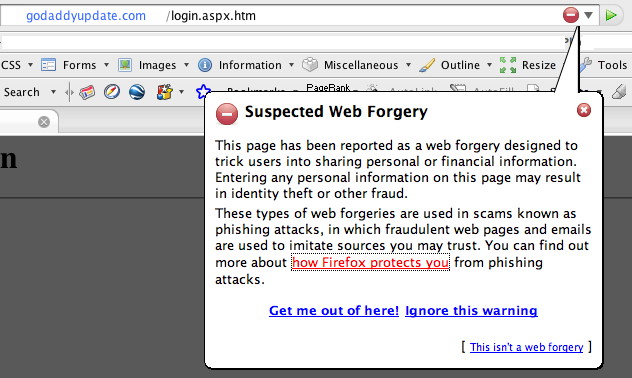Expand the CSS menu dropdown arrow
This screenshot has height=378, width=632.
30,65
